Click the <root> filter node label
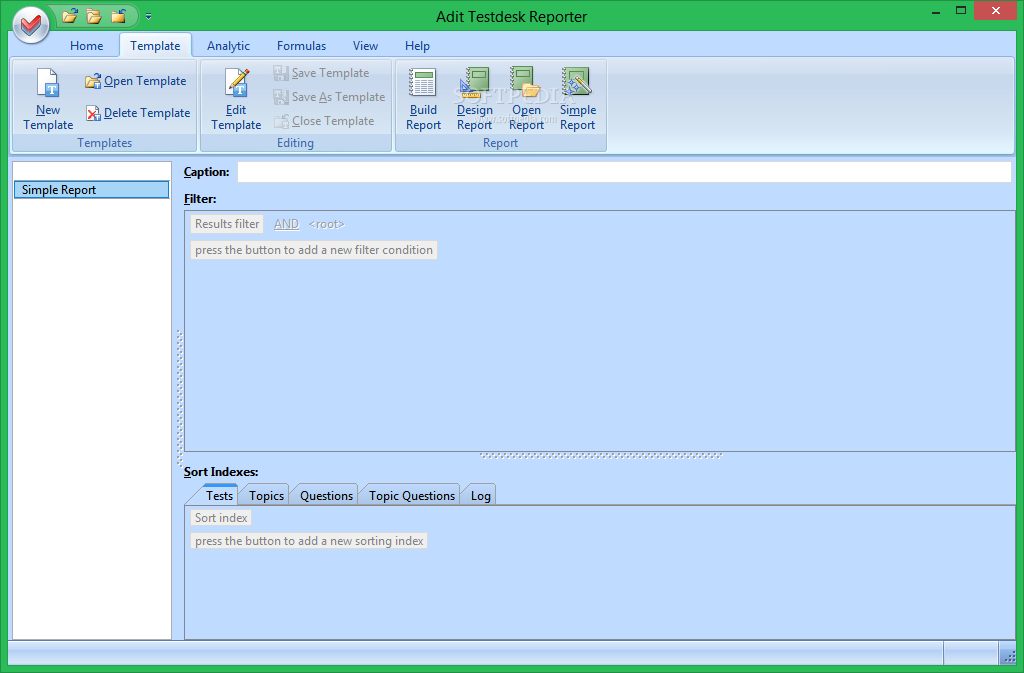This screenshot has height=673, width=1024. (x=326, y=224)
